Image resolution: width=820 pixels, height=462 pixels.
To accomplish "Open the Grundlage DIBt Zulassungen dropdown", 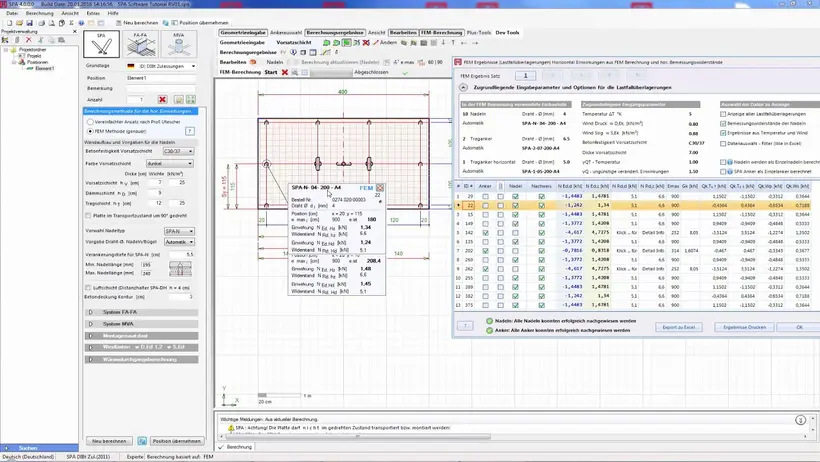I will pos(161,66).
